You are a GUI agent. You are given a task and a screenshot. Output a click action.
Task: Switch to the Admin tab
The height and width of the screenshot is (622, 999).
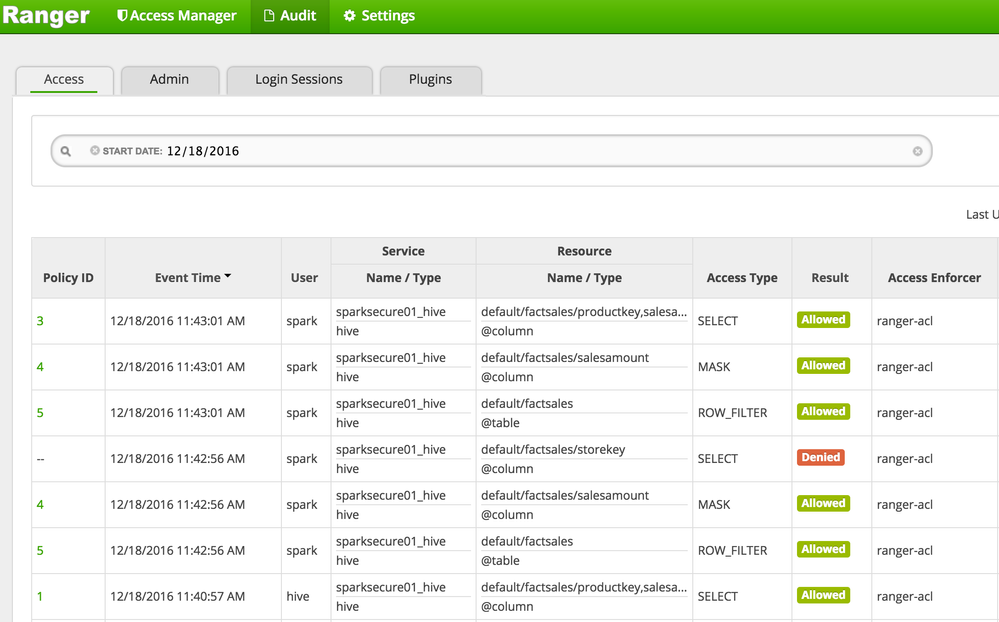click(x=169, y=79)
